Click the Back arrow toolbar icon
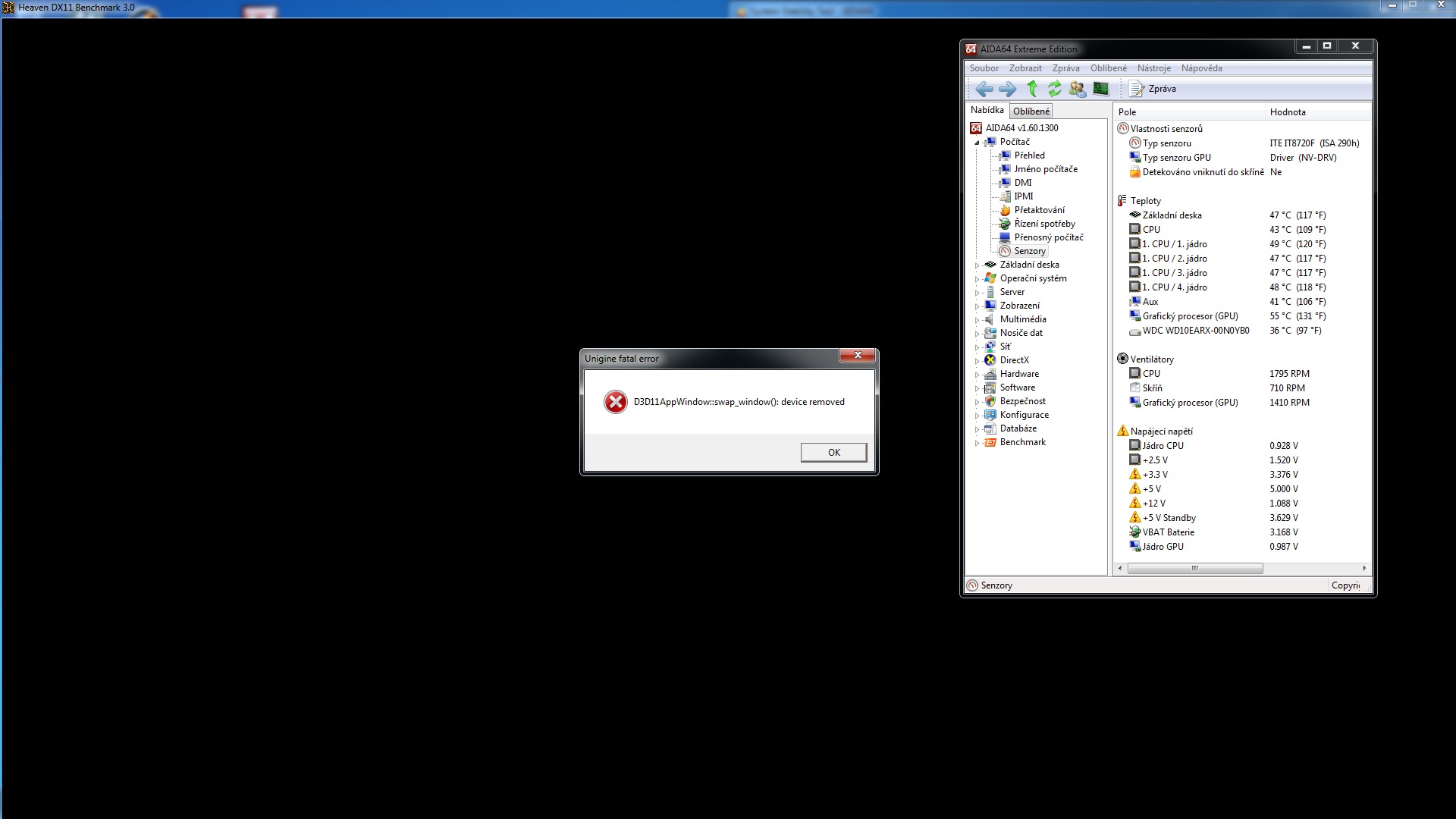Image resolution: width=1456 pixels, height=819 pixels. [984, 89]
